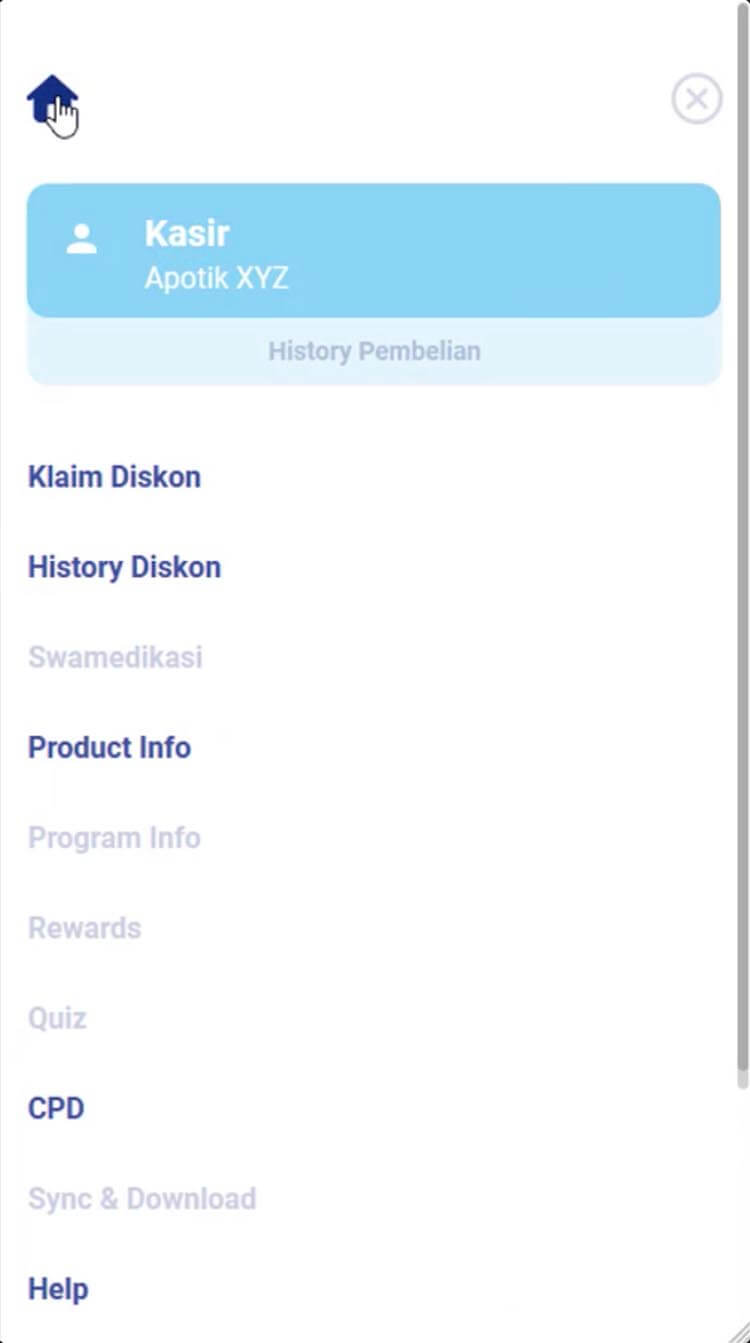Screen dimensions: 750x1343
Task: Open the Klaim Diskon menu item
Action: (114, 476)
